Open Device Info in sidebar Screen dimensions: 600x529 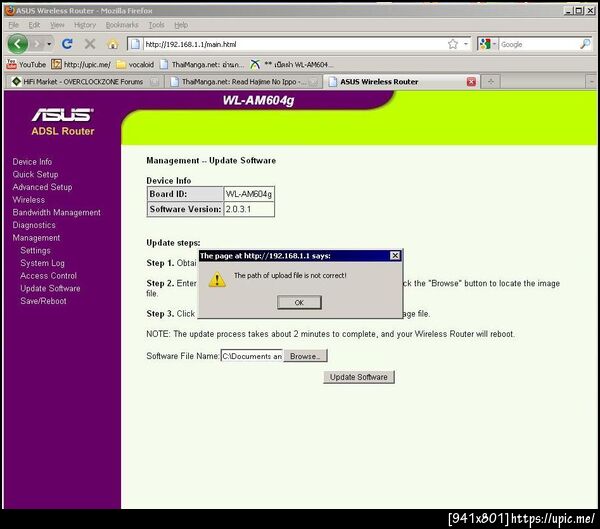(x=32, y=162)
